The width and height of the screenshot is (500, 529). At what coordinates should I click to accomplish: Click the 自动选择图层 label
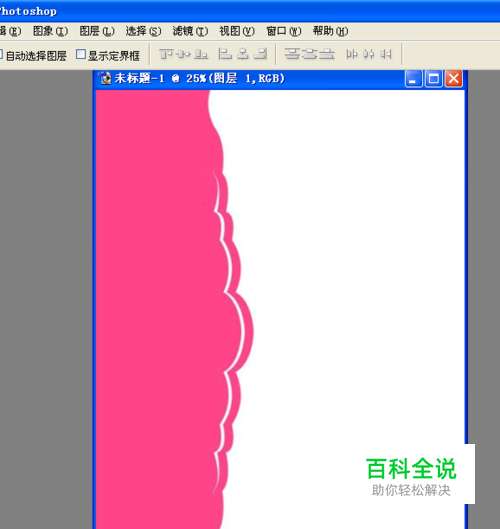36,56
